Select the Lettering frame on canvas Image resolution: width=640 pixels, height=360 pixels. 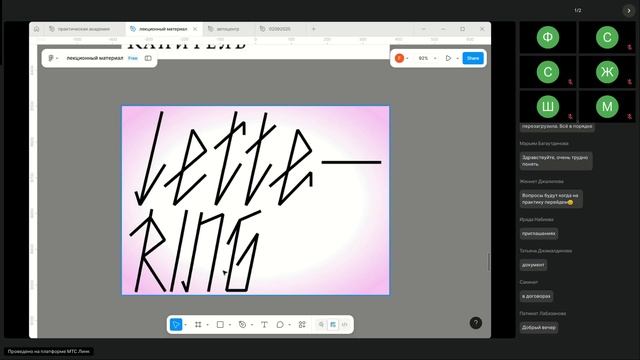pos(256,200)
